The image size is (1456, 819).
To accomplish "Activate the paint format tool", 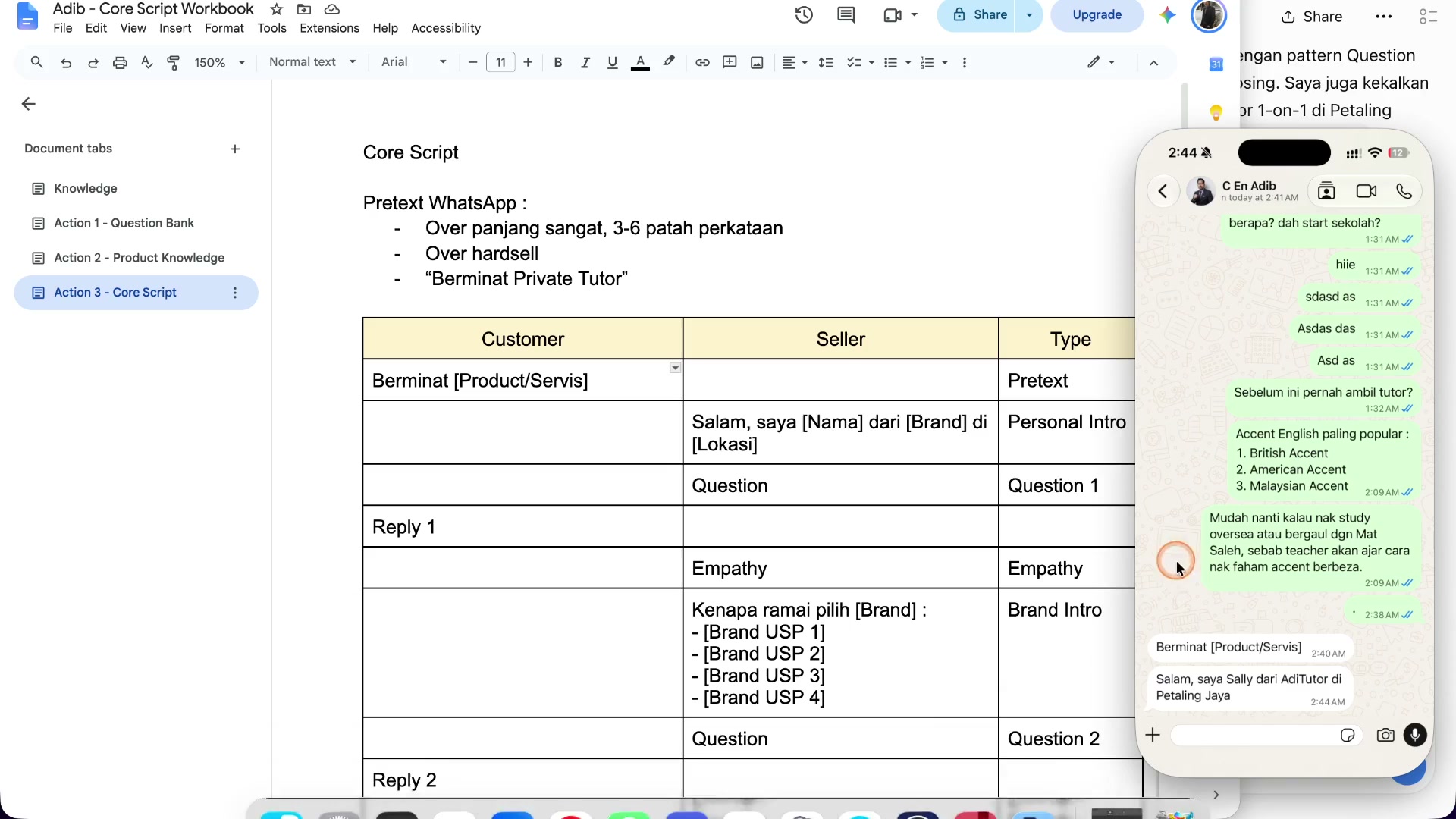I will tap(174, 63).
